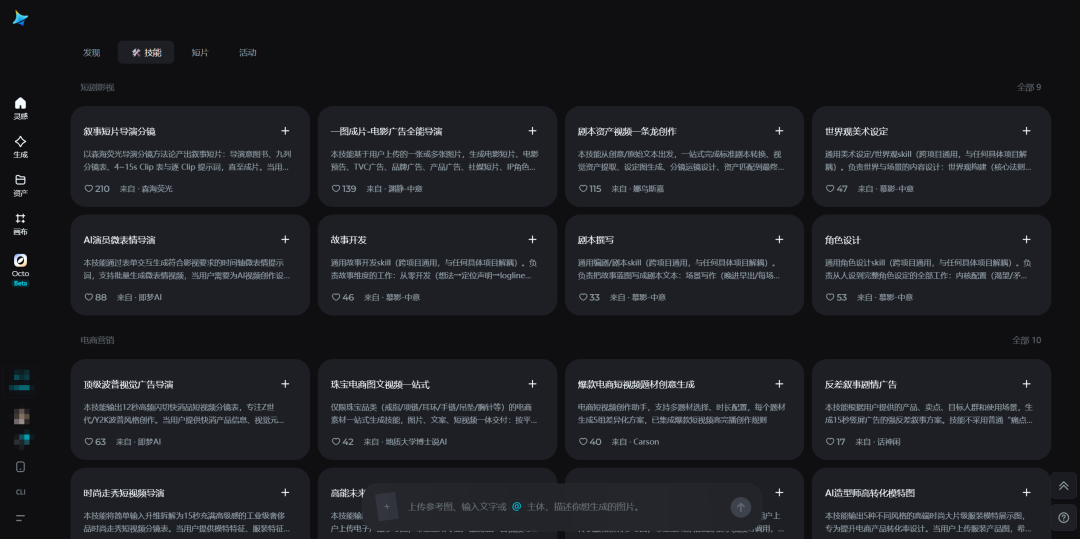Click the app logo at top left
1080x539 pixels.
[21, 19]
